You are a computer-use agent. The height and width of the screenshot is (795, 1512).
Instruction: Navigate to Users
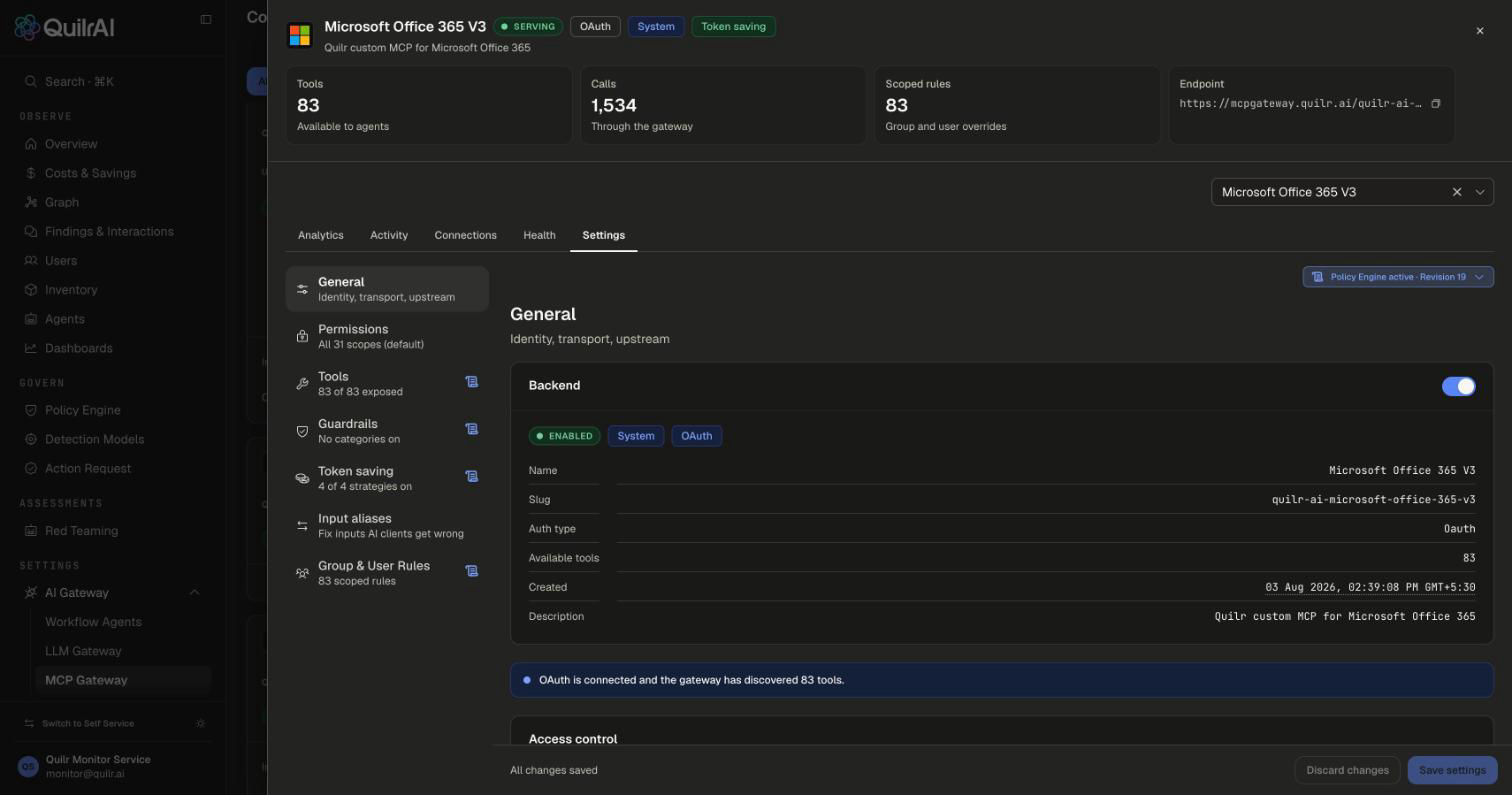(x=61, y=260)
